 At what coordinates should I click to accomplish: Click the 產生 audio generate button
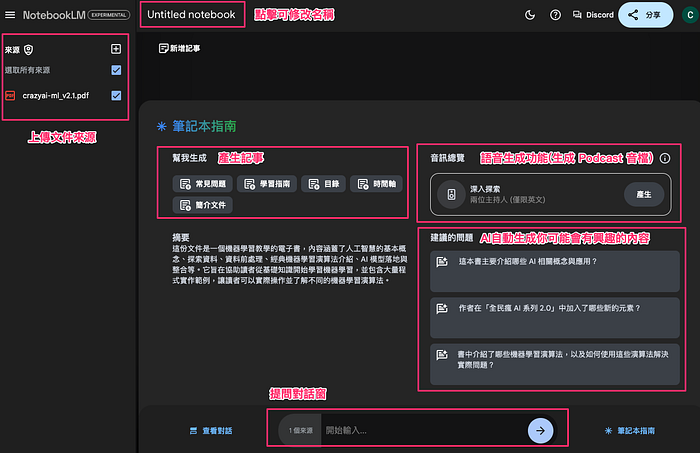pyautogui.click(x=644, y=195)
